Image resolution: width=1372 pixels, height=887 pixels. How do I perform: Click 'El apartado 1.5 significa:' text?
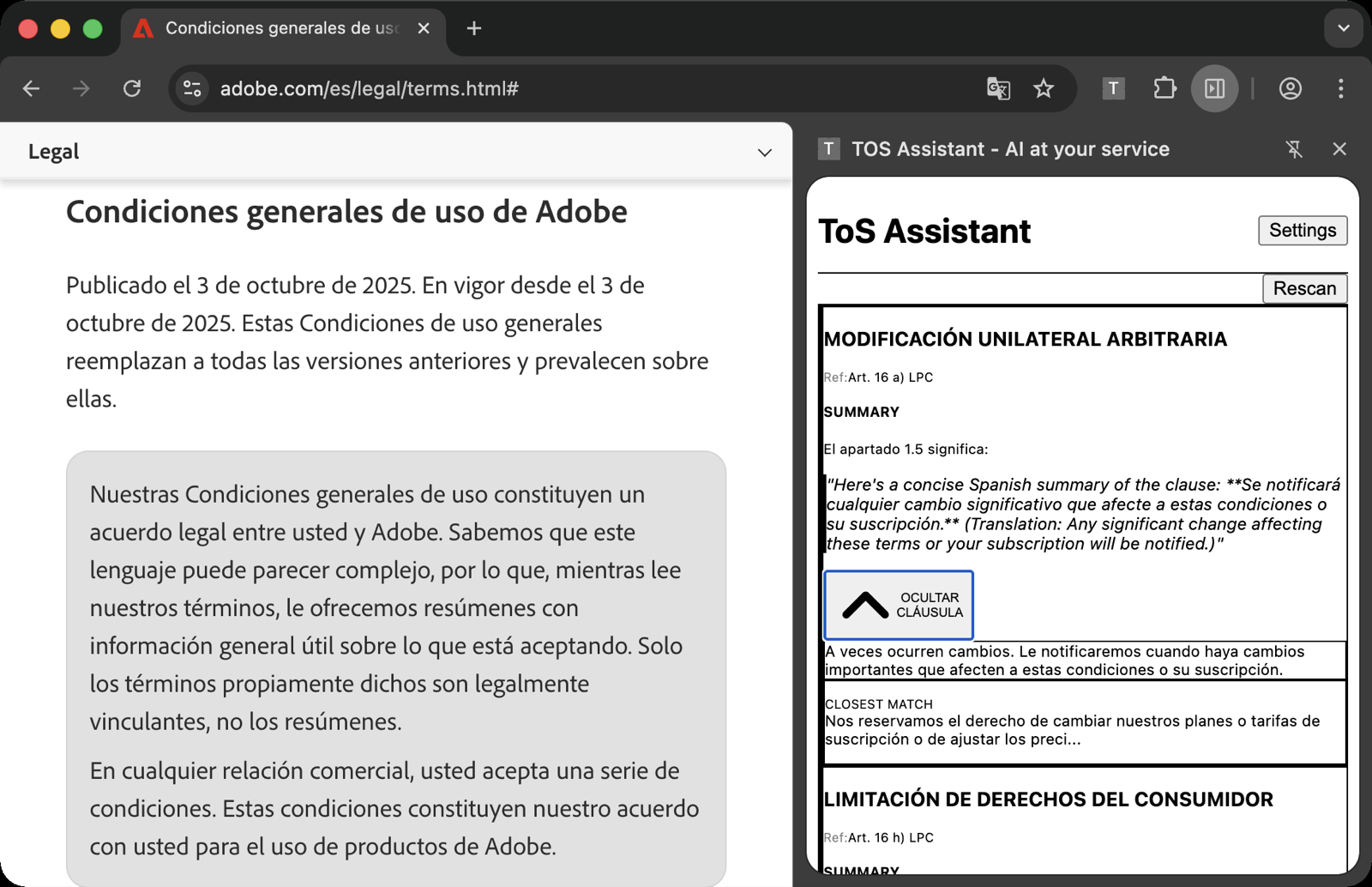coord(906,450)
